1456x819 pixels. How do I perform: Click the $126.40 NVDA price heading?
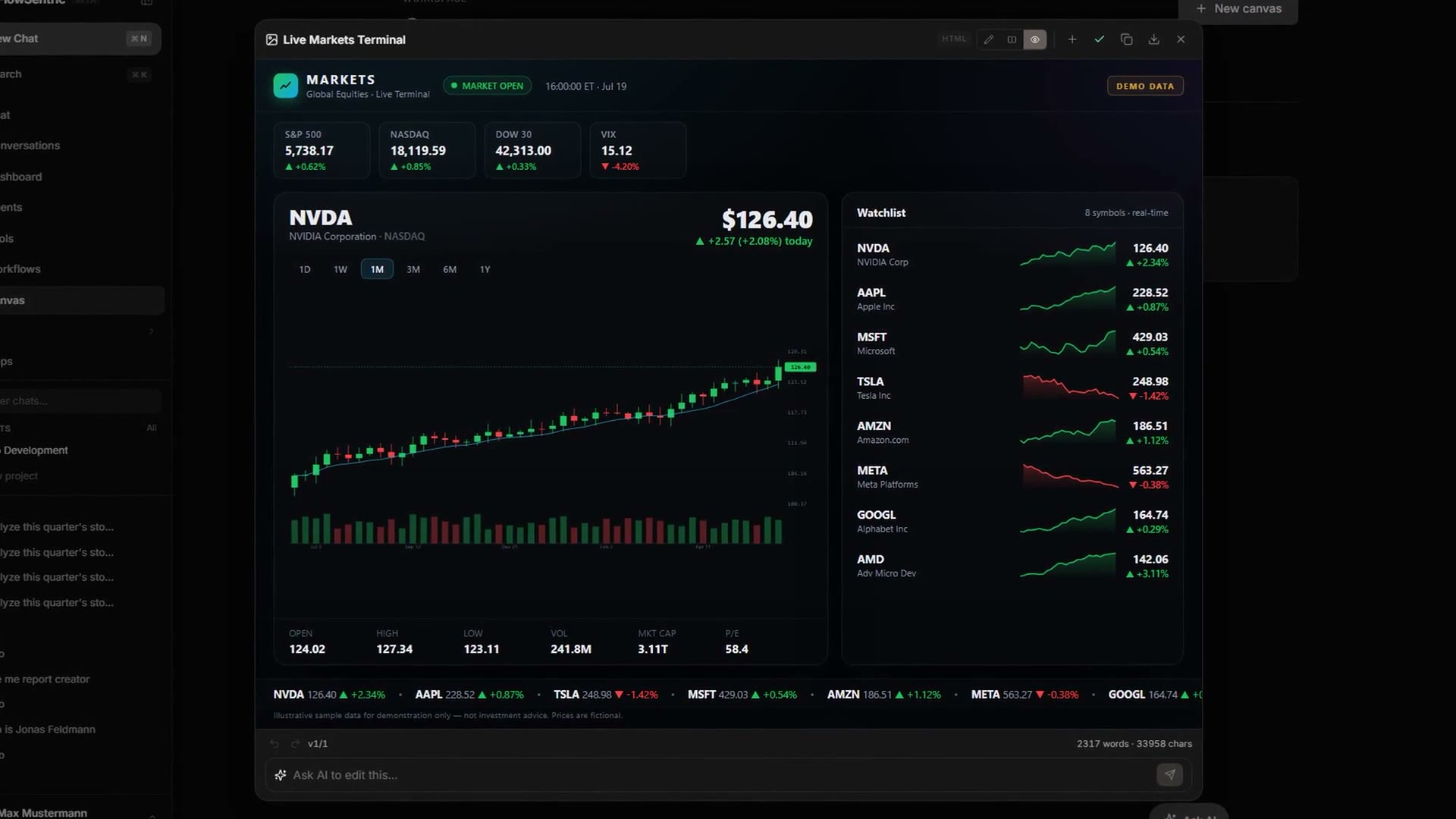tap(767, 220)
